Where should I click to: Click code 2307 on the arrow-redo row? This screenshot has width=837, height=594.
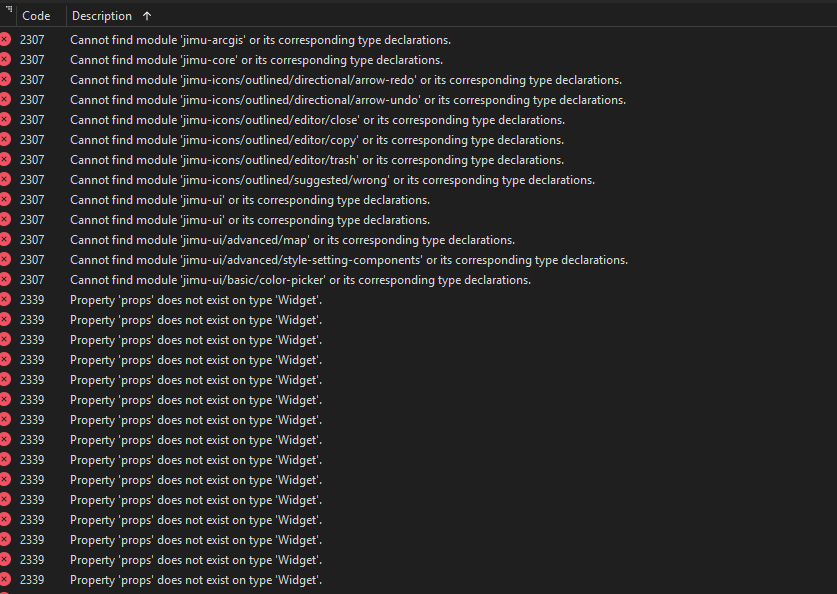pos(32,80)
